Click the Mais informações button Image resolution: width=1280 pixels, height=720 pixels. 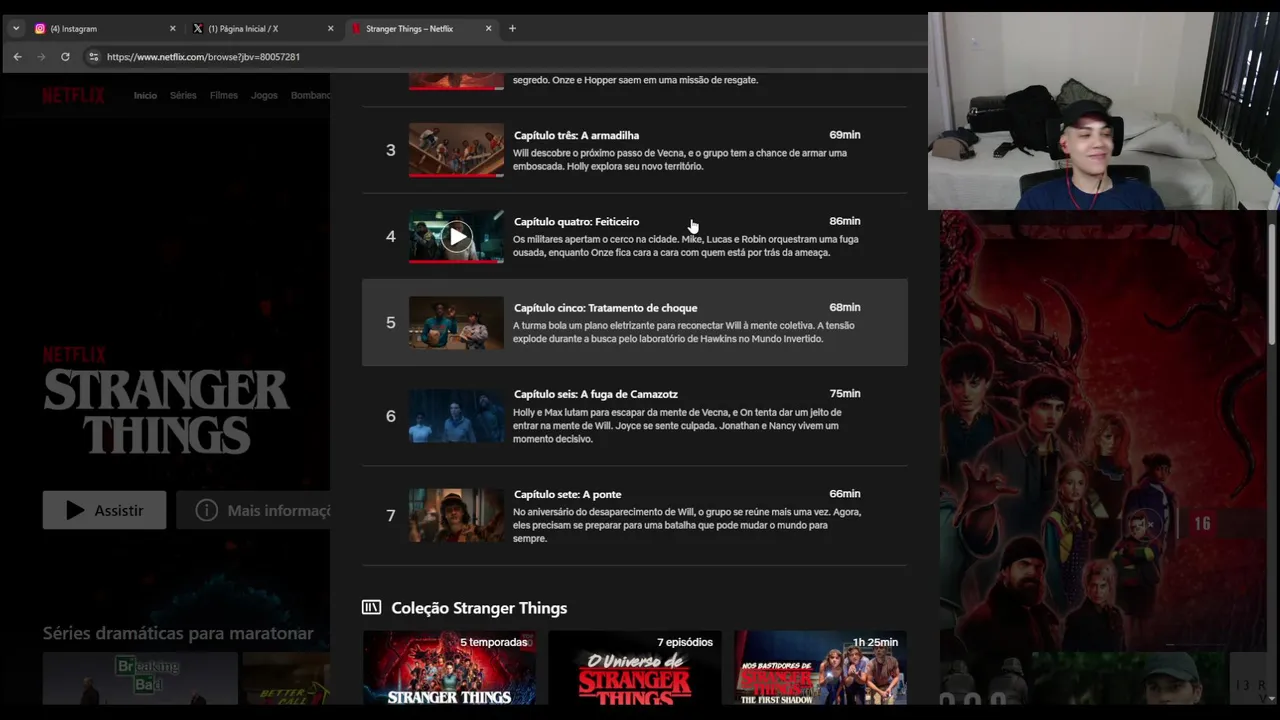coord(254,510)
